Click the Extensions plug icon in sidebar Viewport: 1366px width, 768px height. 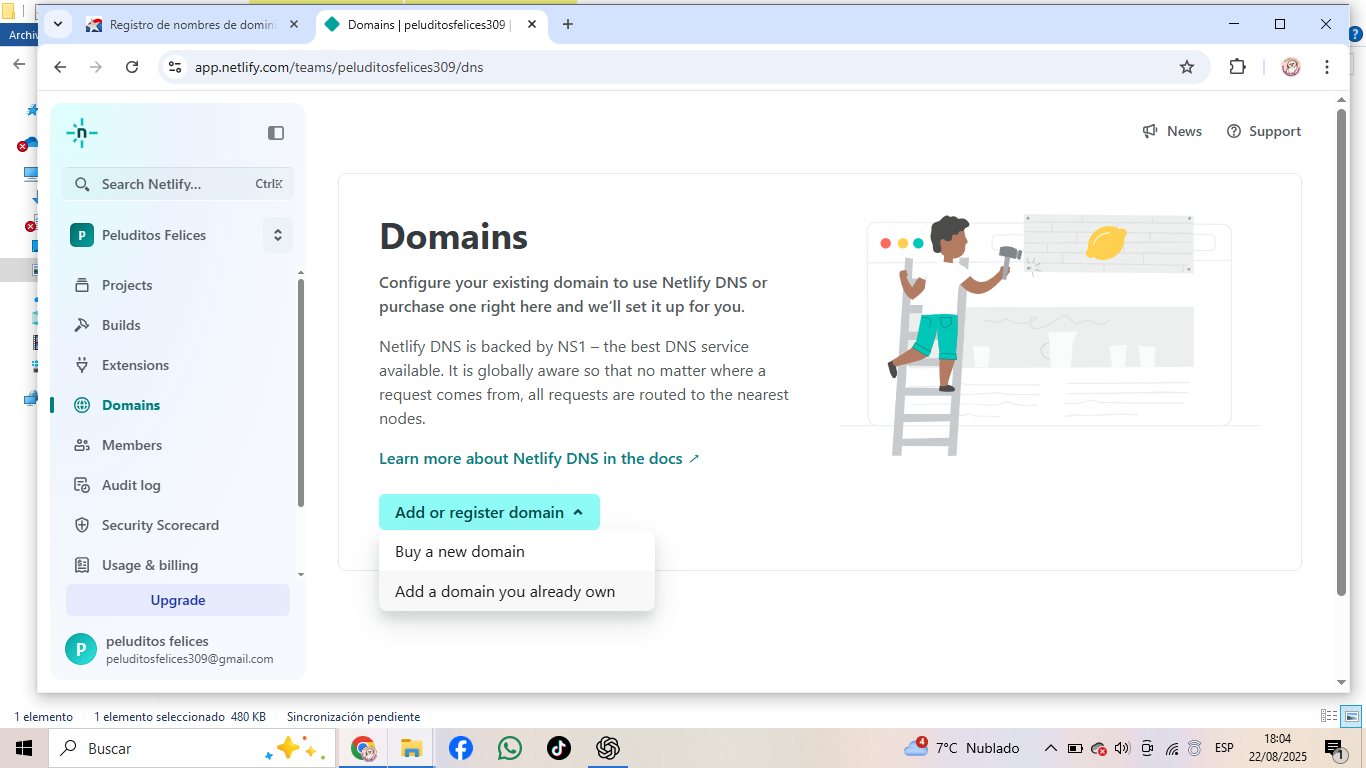click(82, 365)
